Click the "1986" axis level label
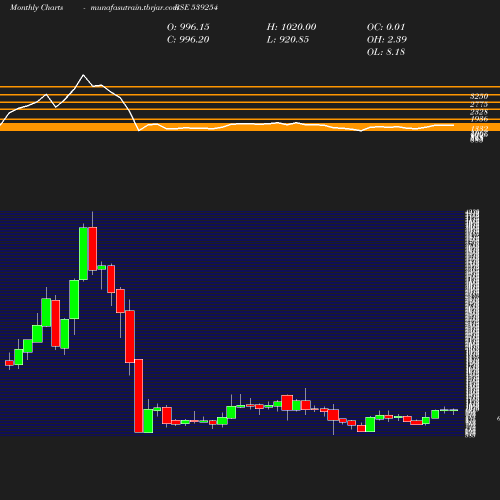Screen dimensions: 500x500 pos(479,119)
